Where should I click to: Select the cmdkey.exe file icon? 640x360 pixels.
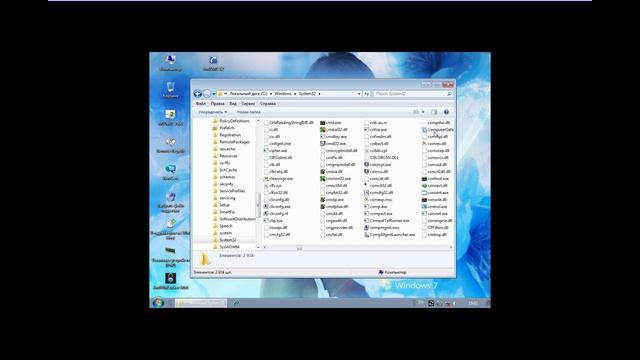322,136
